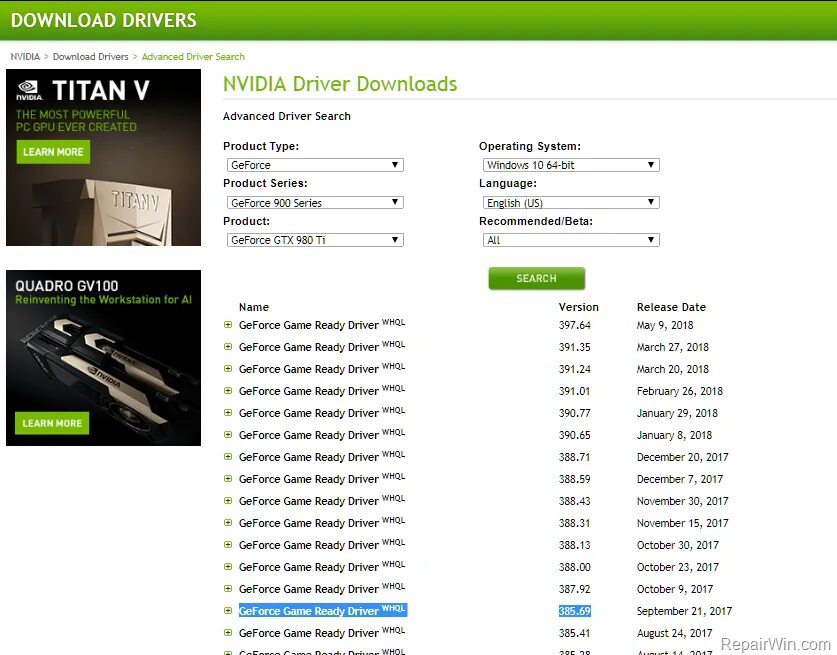Expand the driver version 388.00 row
The width and height of the screenshot is (837, 655).
point(228,566)
